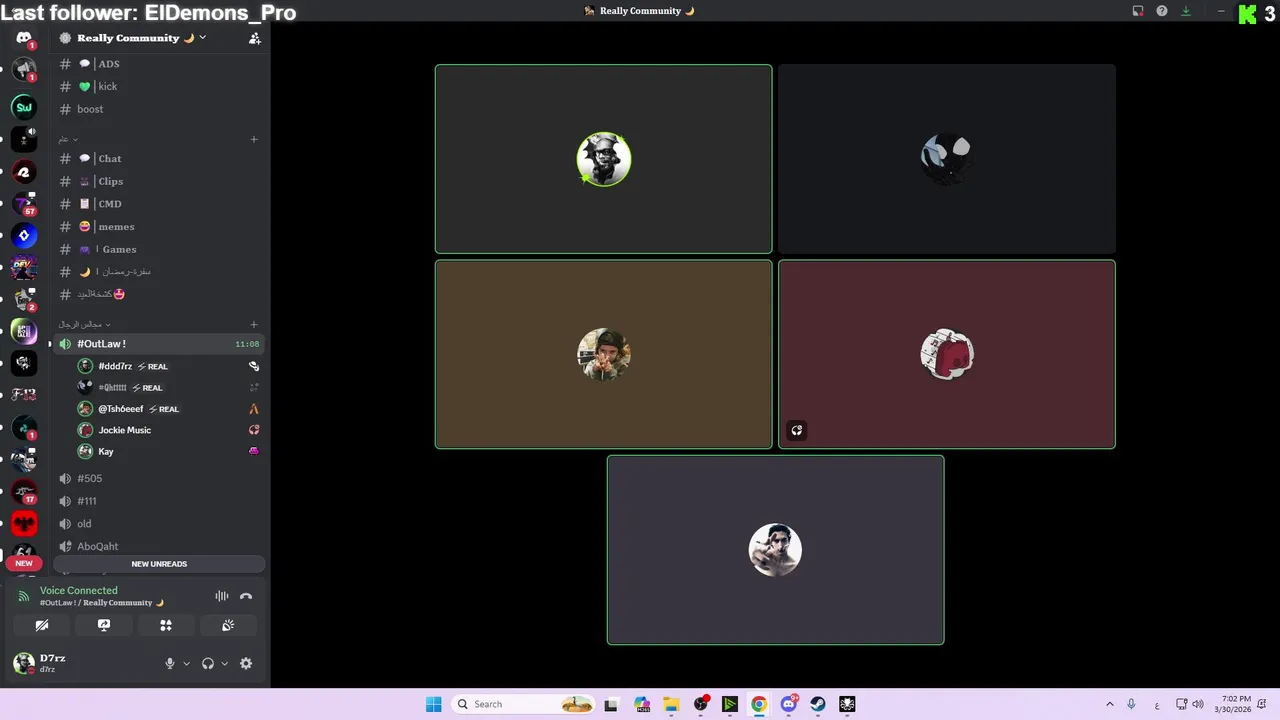Start an activity from voice panel
The width and height of the screenshot is (1280, 720).
pos(166,625)
